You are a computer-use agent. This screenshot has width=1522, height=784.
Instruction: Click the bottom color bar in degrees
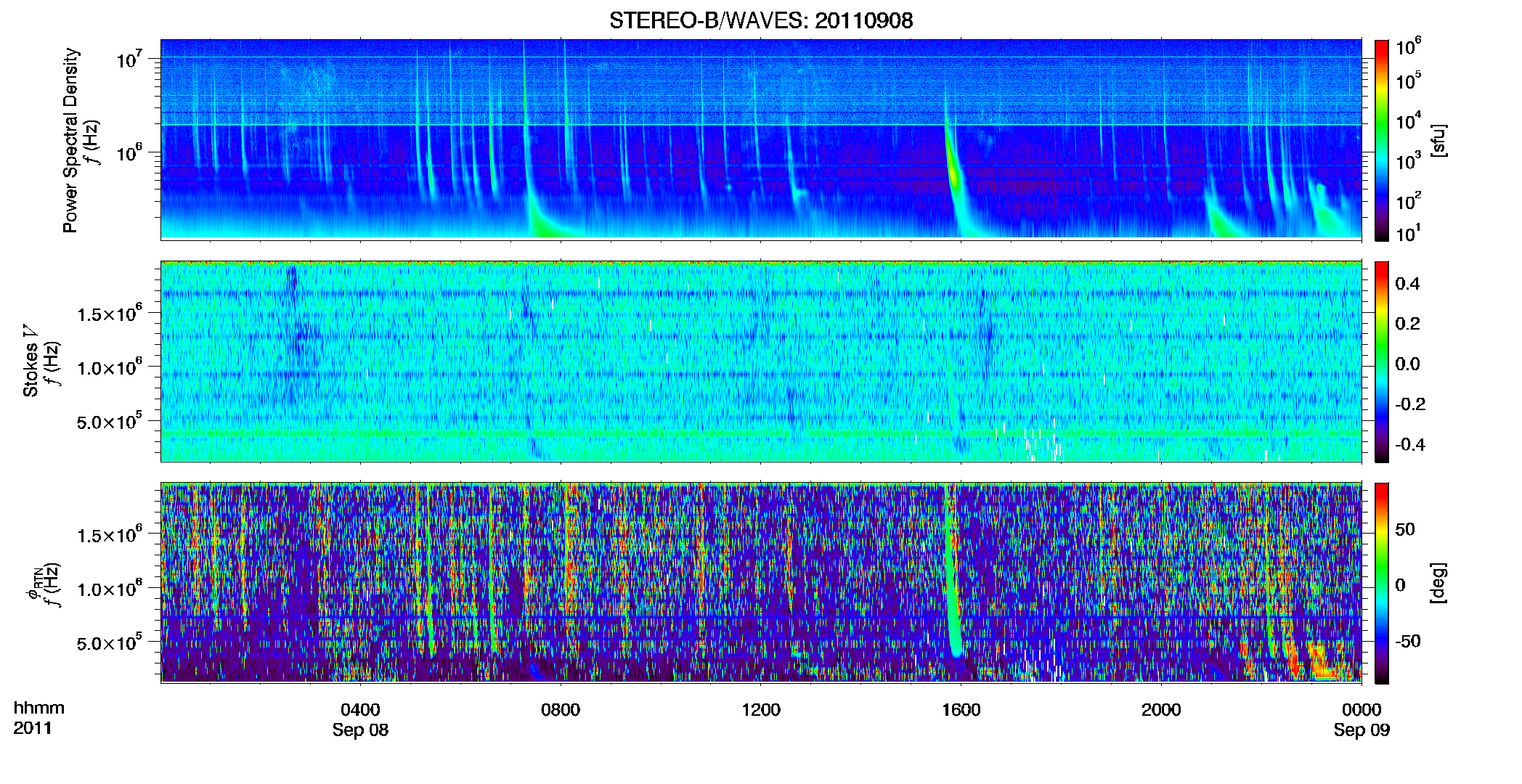(x=1382, y=583)
